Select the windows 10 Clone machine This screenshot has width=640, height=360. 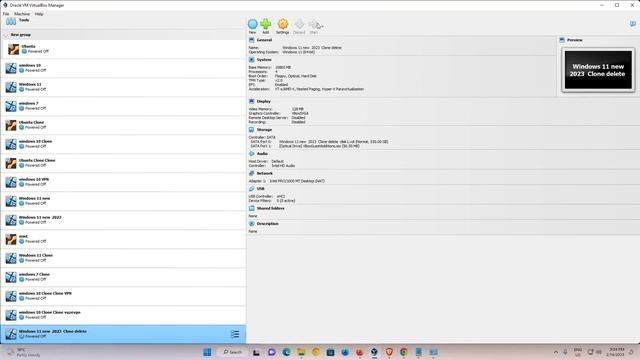point(123,144)
